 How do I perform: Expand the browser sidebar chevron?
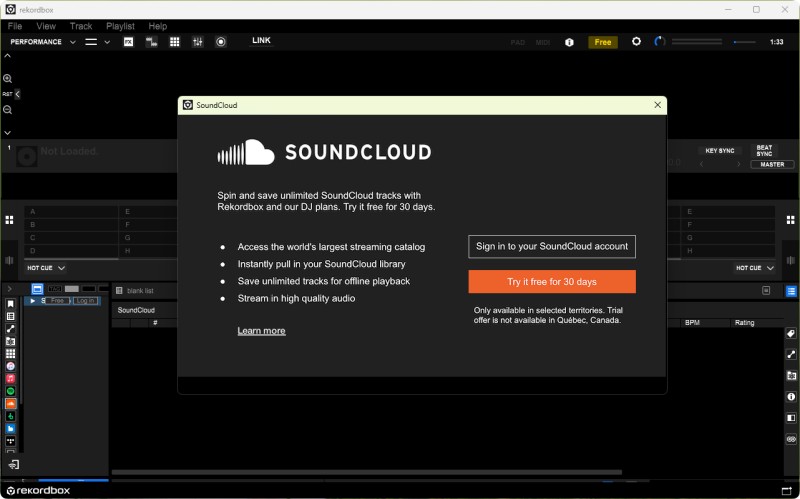pyautogui.click(x=9, y=289)
